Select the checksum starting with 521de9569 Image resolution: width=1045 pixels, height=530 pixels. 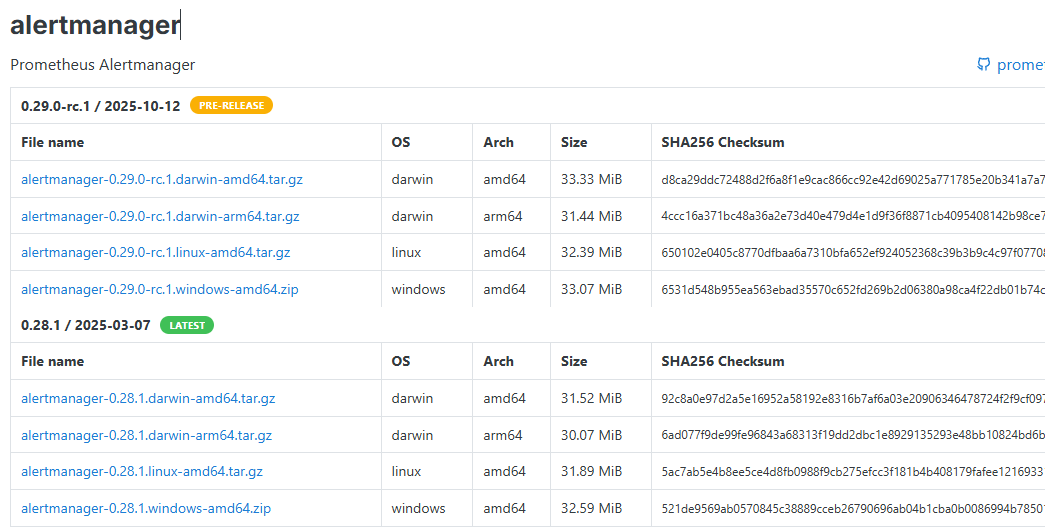853,508
